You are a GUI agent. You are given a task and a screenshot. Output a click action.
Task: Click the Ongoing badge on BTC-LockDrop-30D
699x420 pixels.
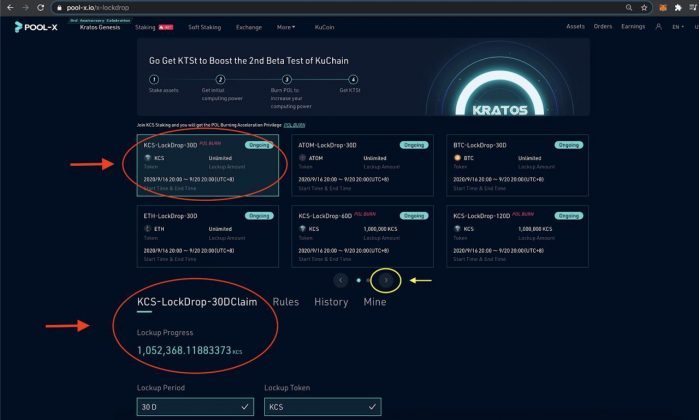(569, 145)
